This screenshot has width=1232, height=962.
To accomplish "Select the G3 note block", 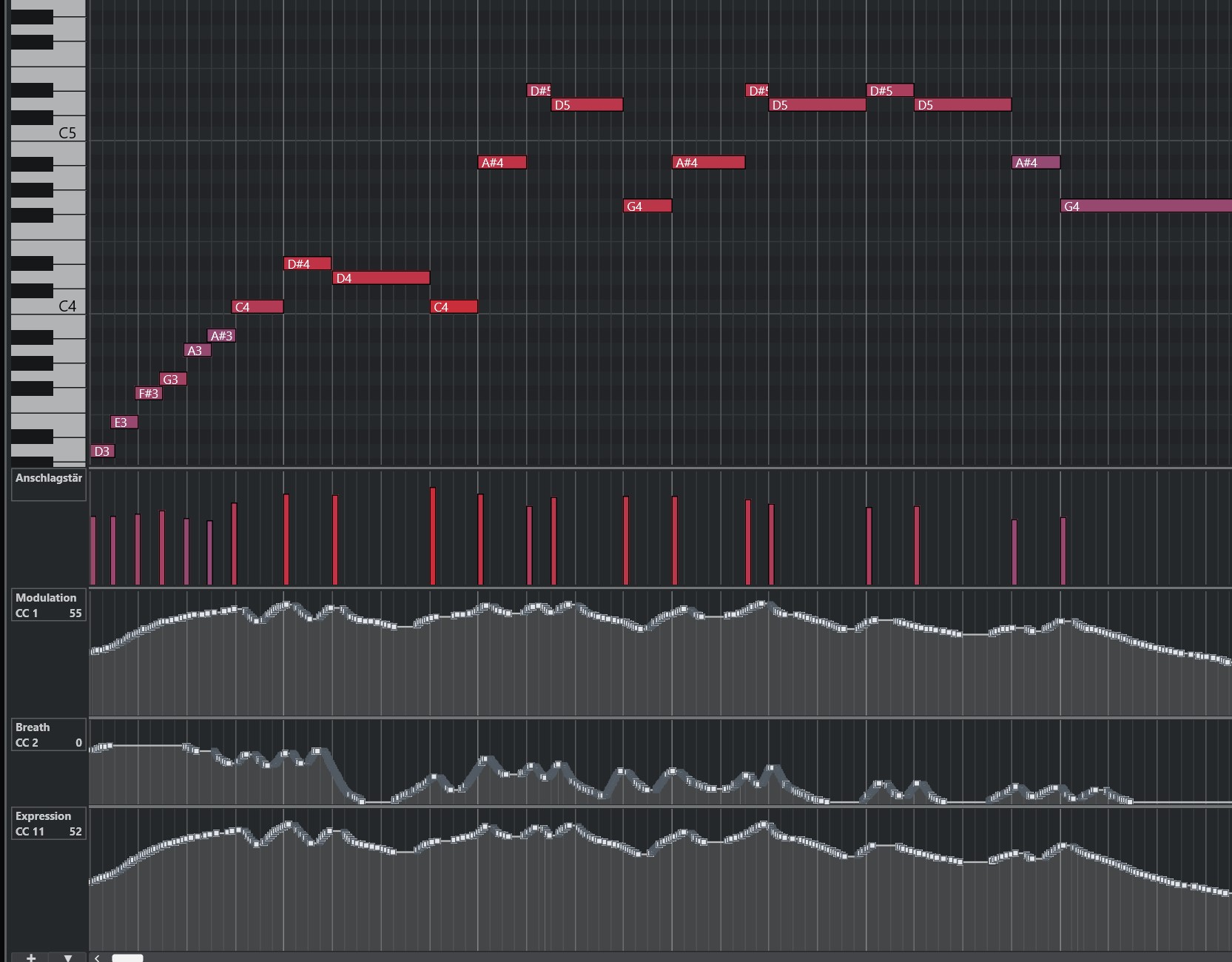I will pyautogui.click(x=172, y=380).
